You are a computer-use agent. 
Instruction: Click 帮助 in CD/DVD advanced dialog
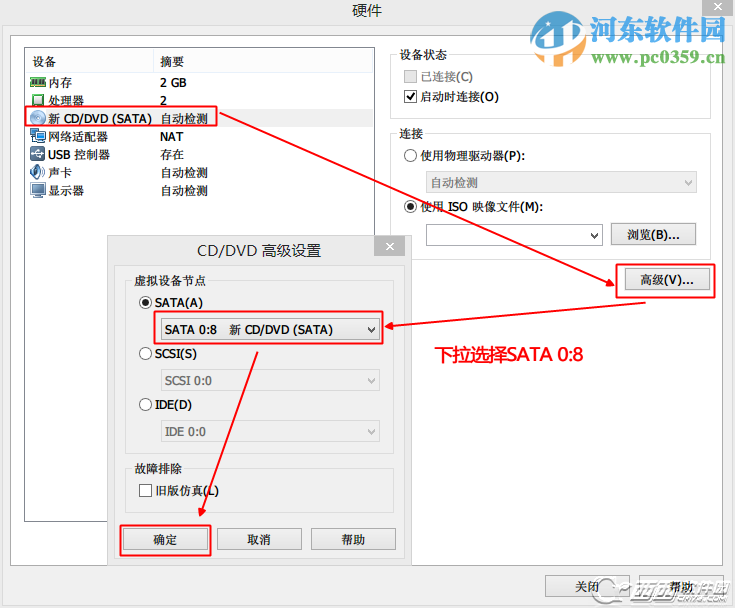(353, 540)
